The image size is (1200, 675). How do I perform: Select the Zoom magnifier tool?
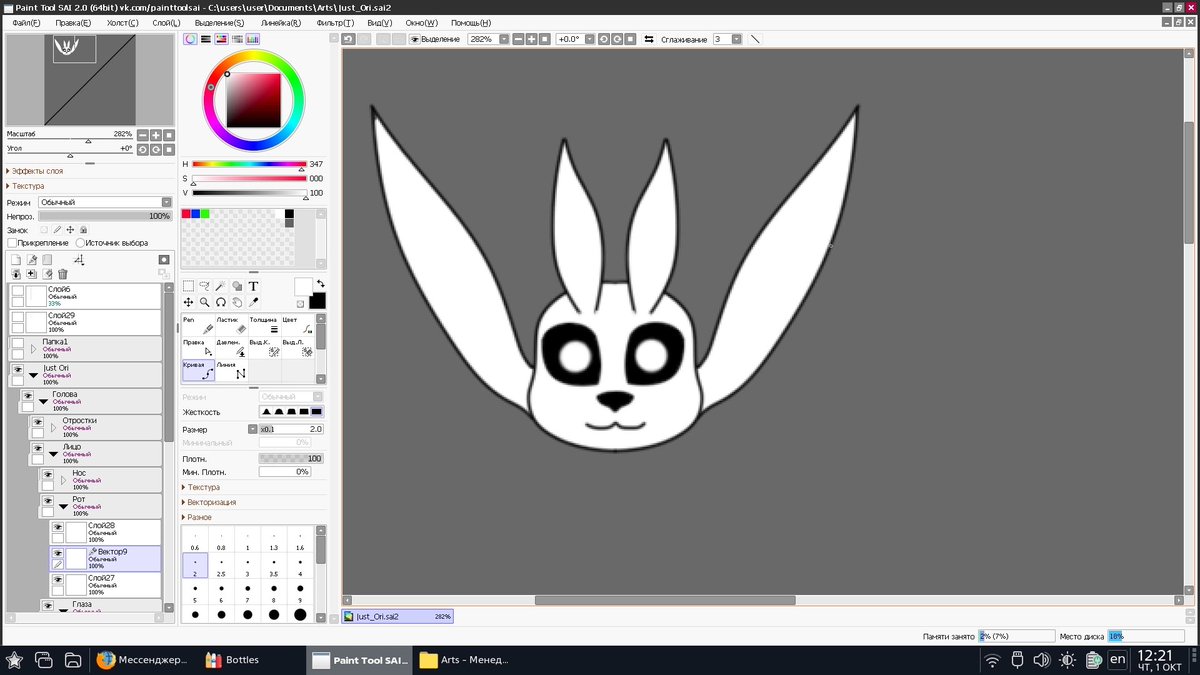(204, 302)
